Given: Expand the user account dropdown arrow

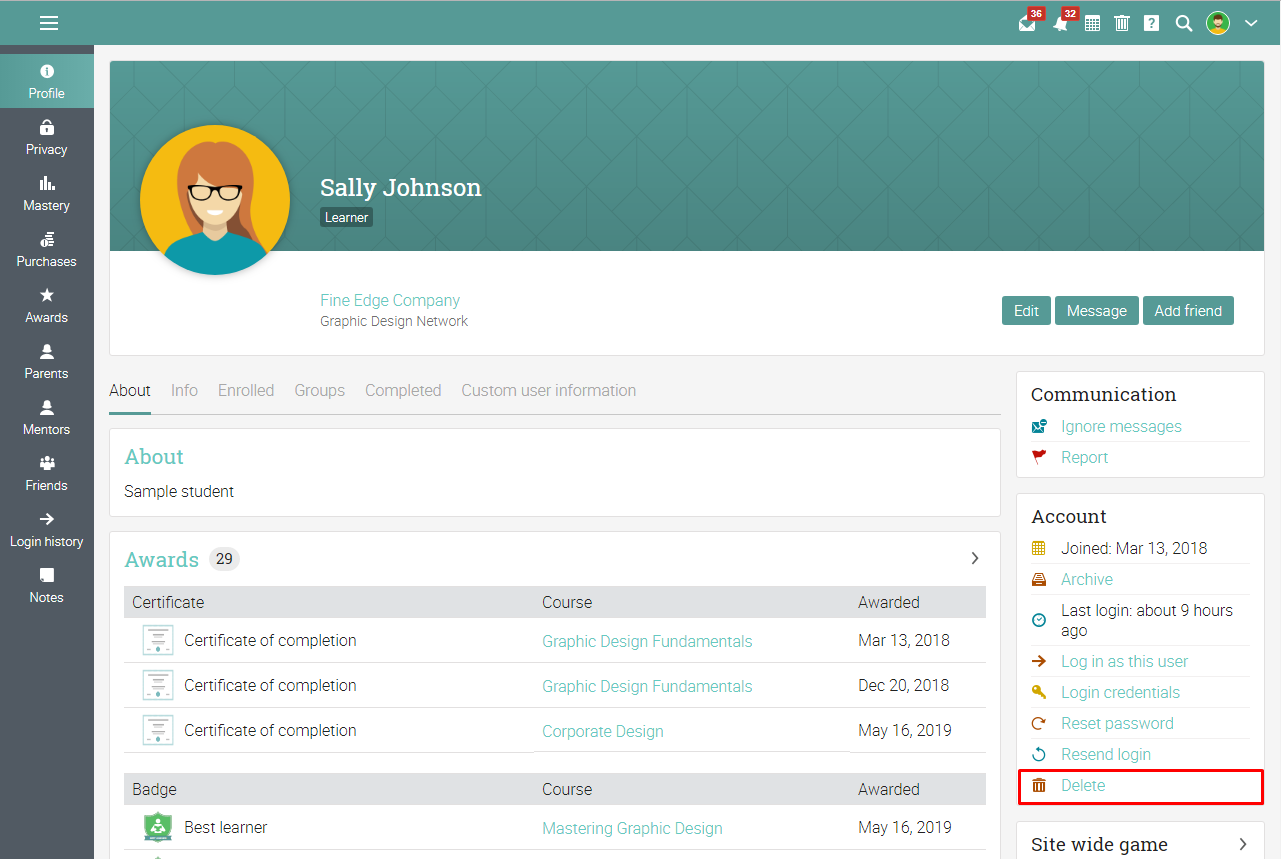Looking at the screenshot, I should click(x=1251, y=23).
